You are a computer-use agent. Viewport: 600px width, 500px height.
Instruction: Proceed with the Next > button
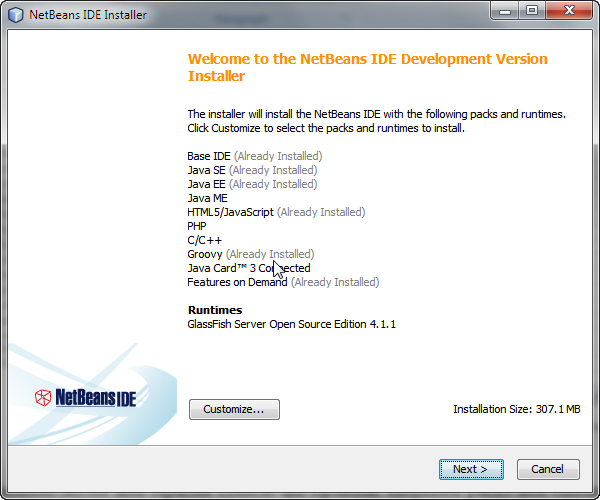click(471, 469)
